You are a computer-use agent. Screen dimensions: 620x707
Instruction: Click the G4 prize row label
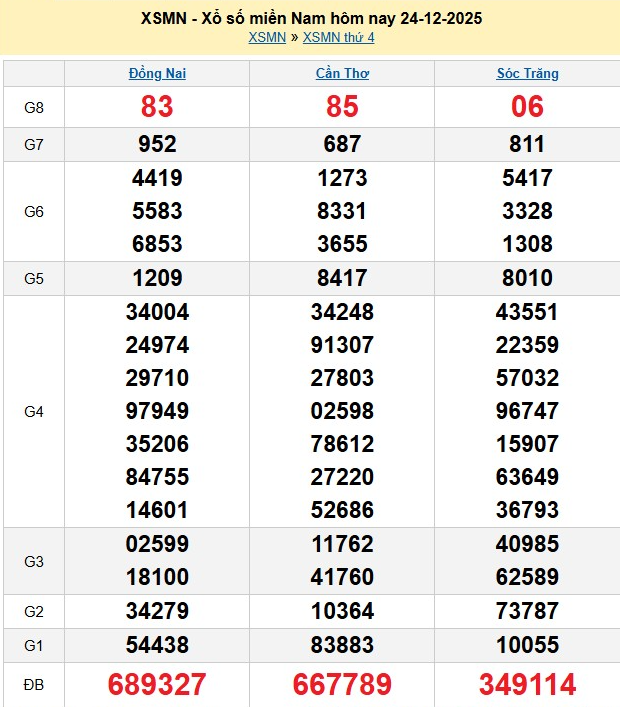33,411
